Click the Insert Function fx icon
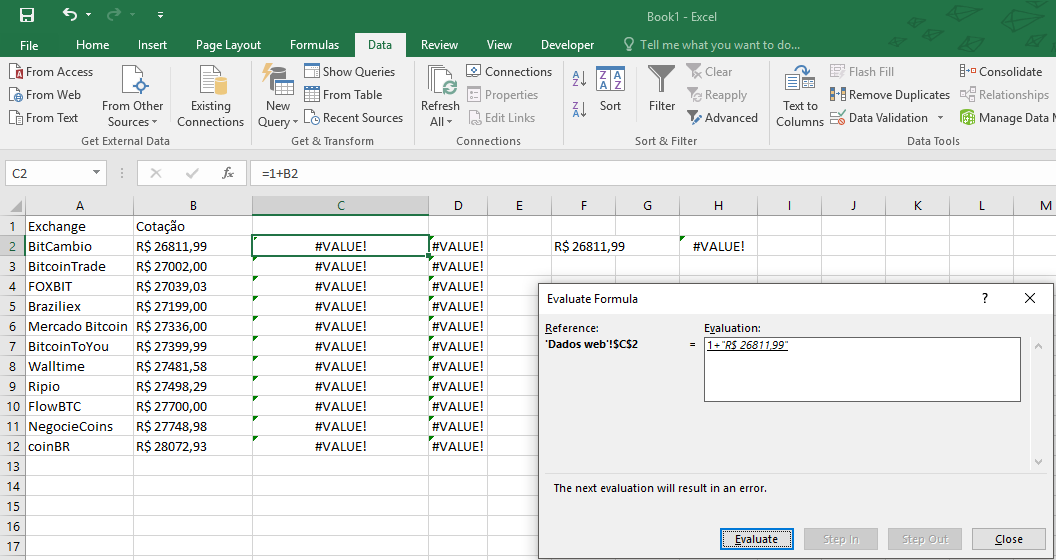The image size is (1056, 560). click(228, 174)
